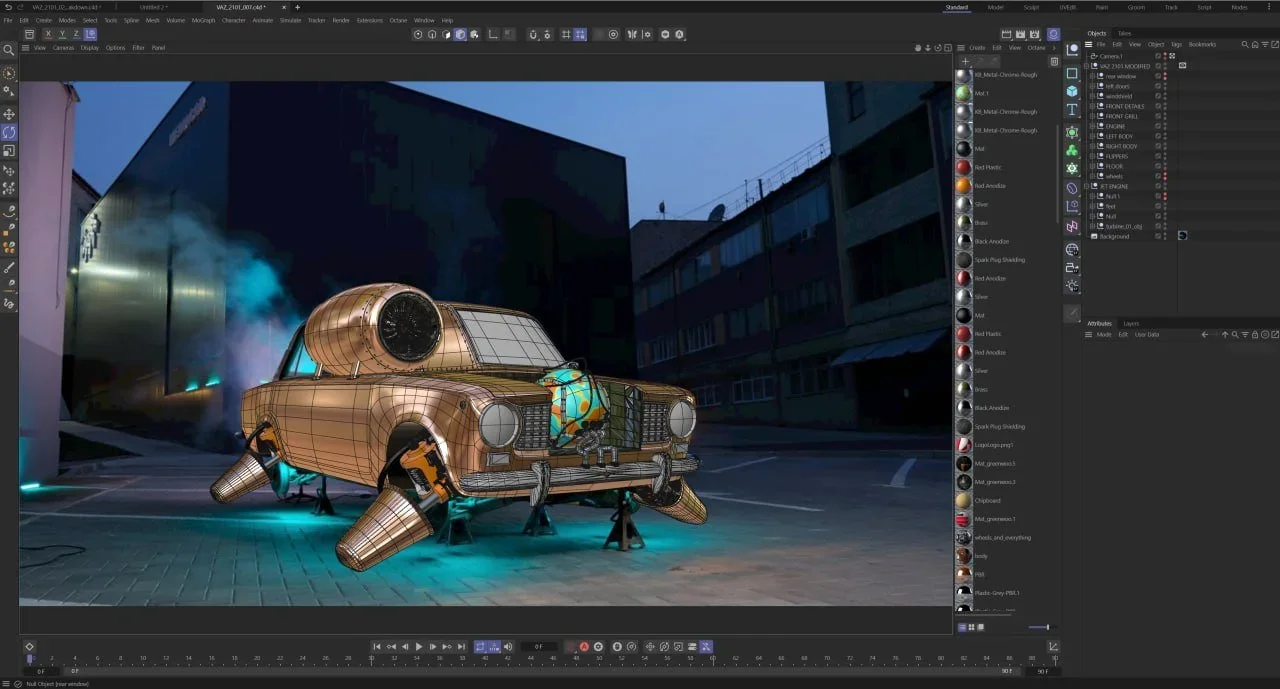Select the Move tool in left toolbar
Screen dimensions: 1280x689
[x=9, y=114]
